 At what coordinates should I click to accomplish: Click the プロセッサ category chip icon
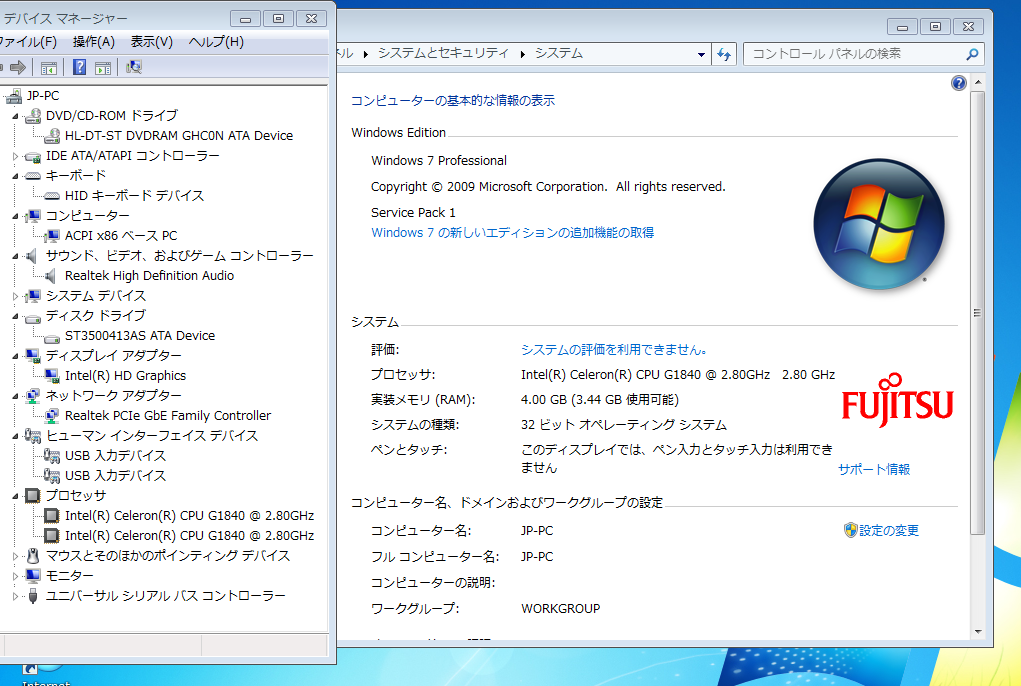pyautogui.click(x=33, y=496)
